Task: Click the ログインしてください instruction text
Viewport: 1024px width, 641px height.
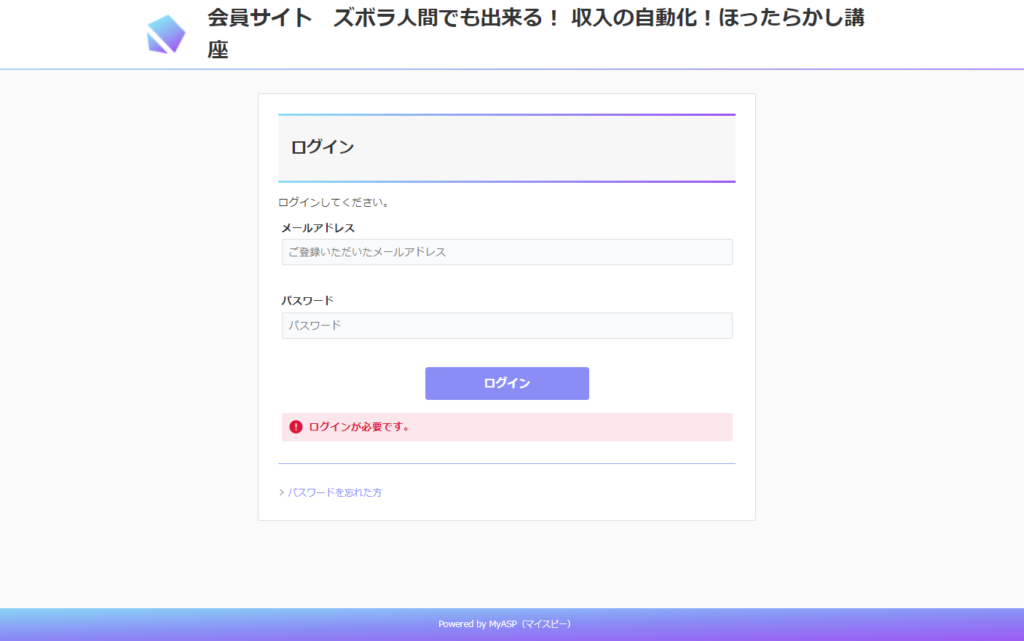Action: (334, 203)
